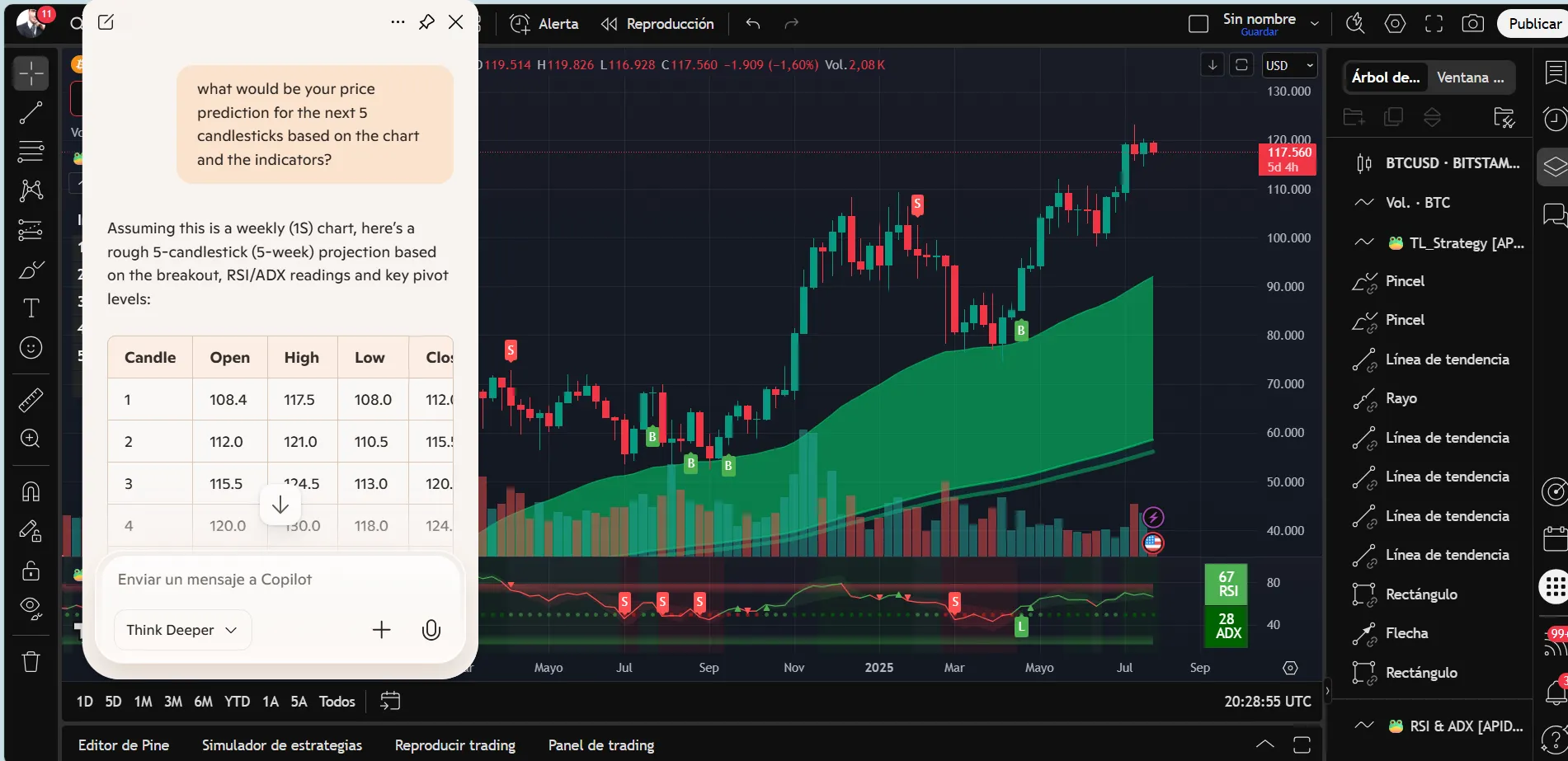The image size is (1568, 761).
Task: Toggle lock all drawings padlock
Action: [31, 571]
